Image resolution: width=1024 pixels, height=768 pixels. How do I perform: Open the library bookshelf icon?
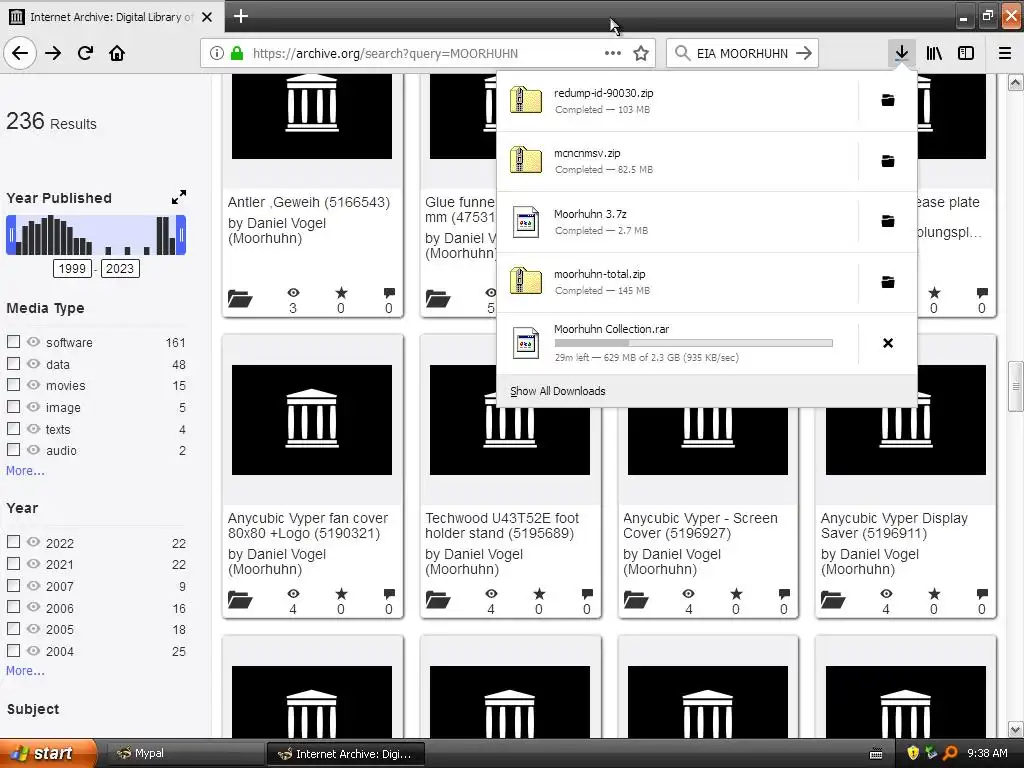[934, 53]
